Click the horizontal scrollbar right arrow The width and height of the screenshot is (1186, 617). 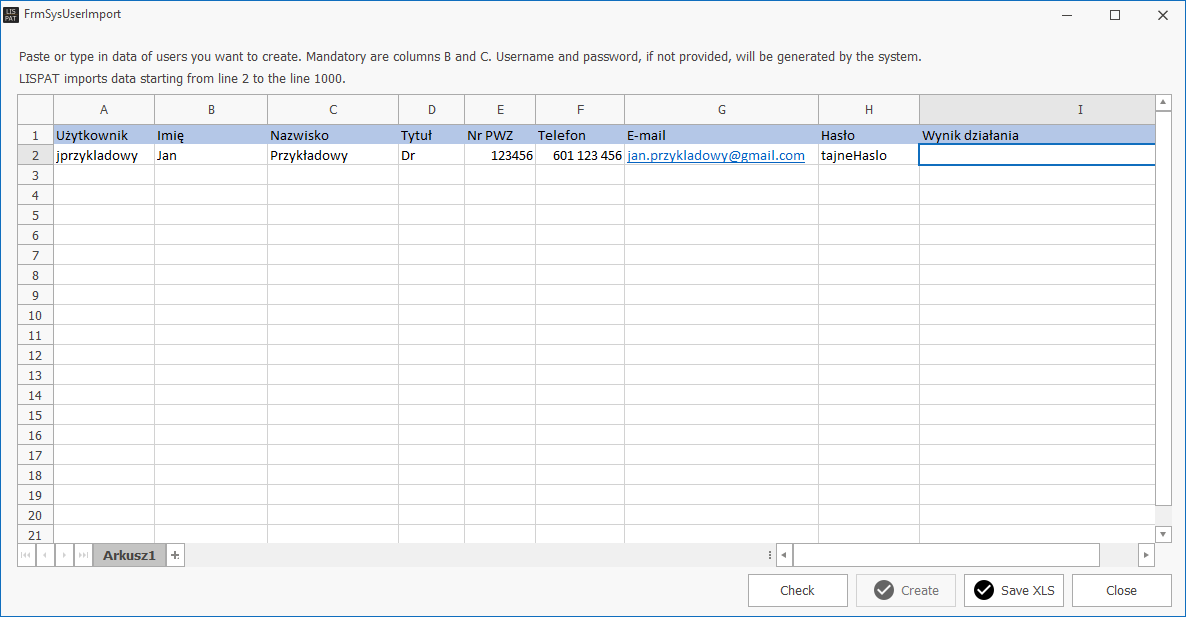(1146, 555)
